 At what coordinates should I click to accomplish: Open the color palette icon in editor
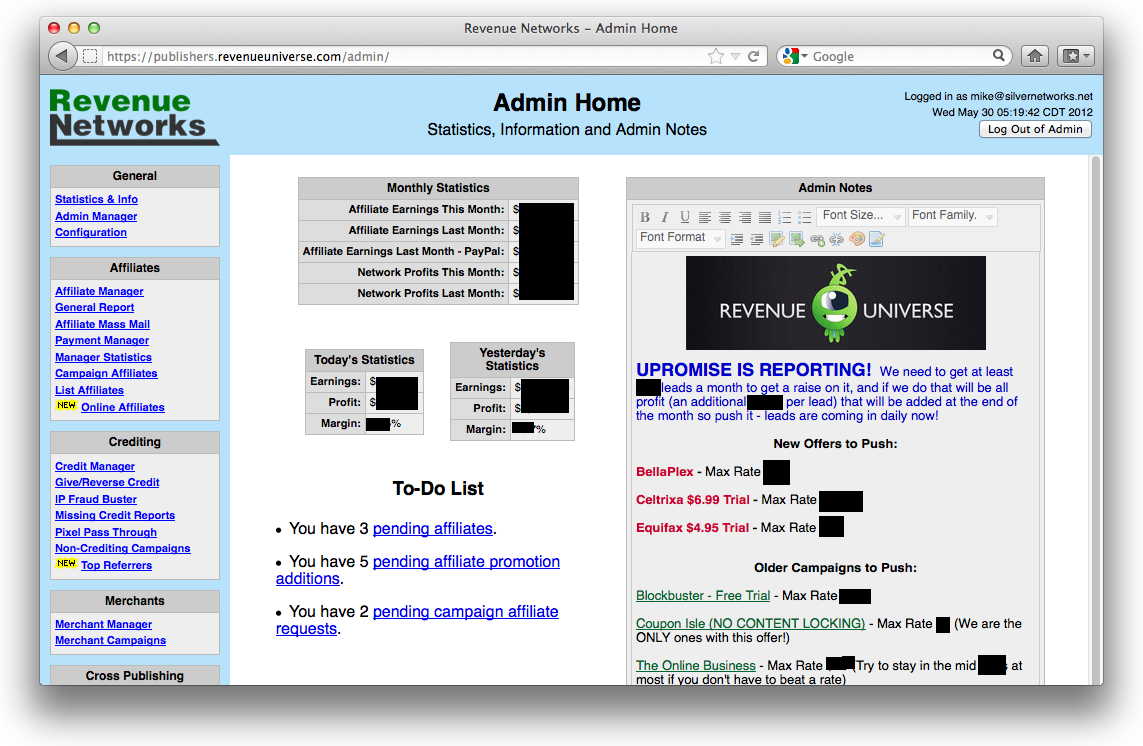(x=857, y=238)
